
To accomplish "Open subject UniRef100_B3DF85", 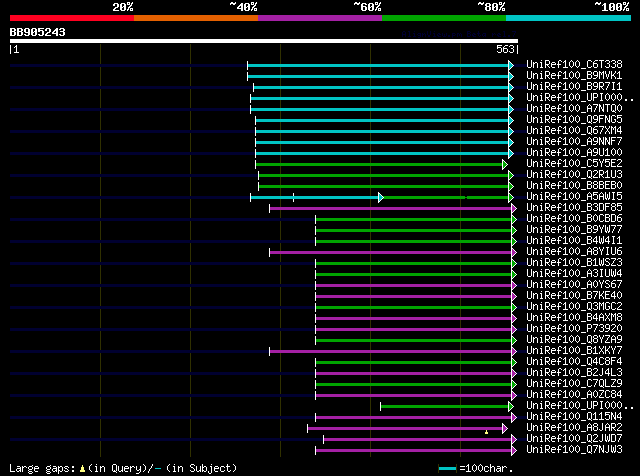I will click(x=574, y=207).
